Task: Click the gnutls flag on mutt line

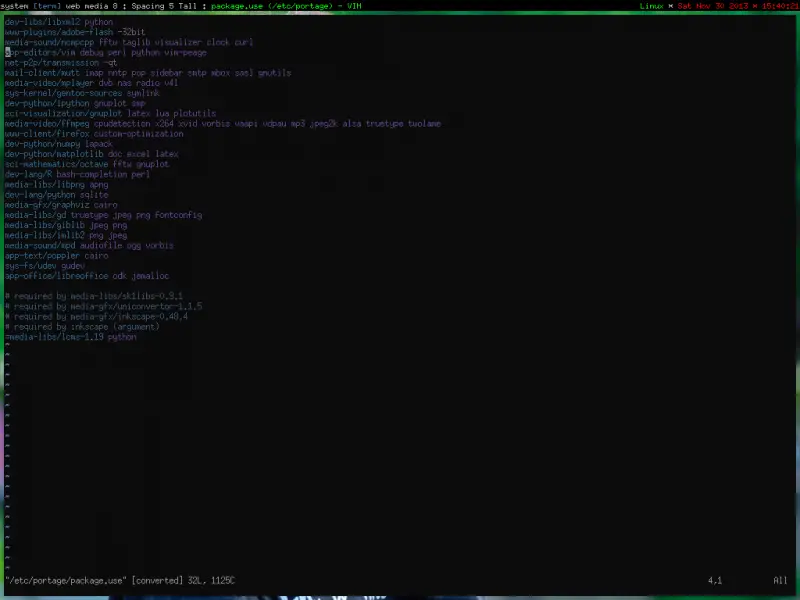Action: pos(274,73)
